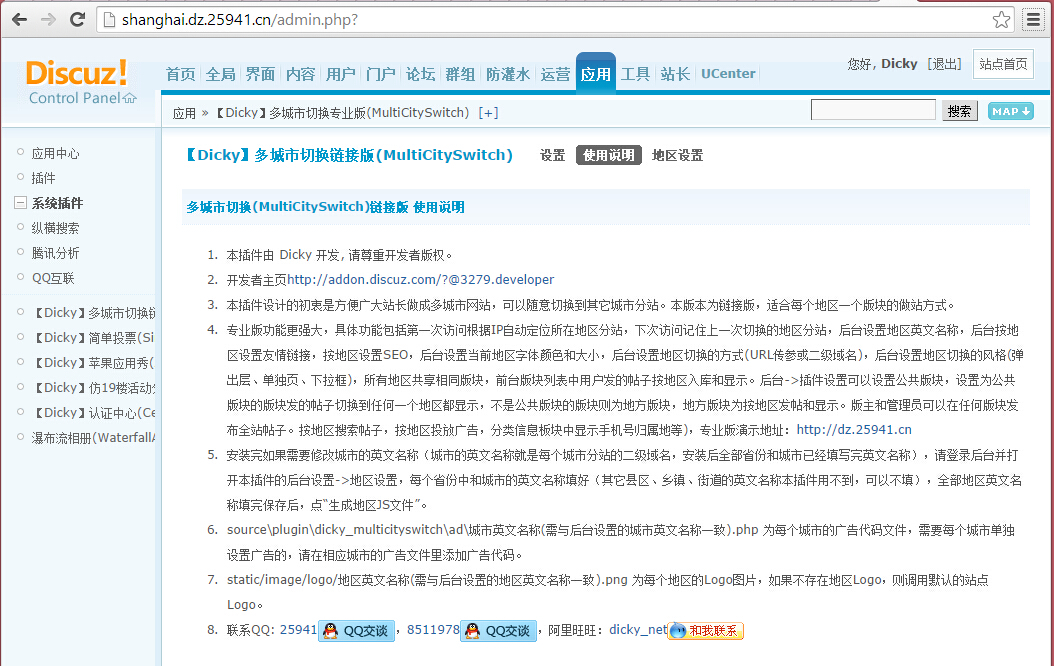Click the 和我联系 contact button
This screenshot has width=1054, height=666.
coord(706,630)
